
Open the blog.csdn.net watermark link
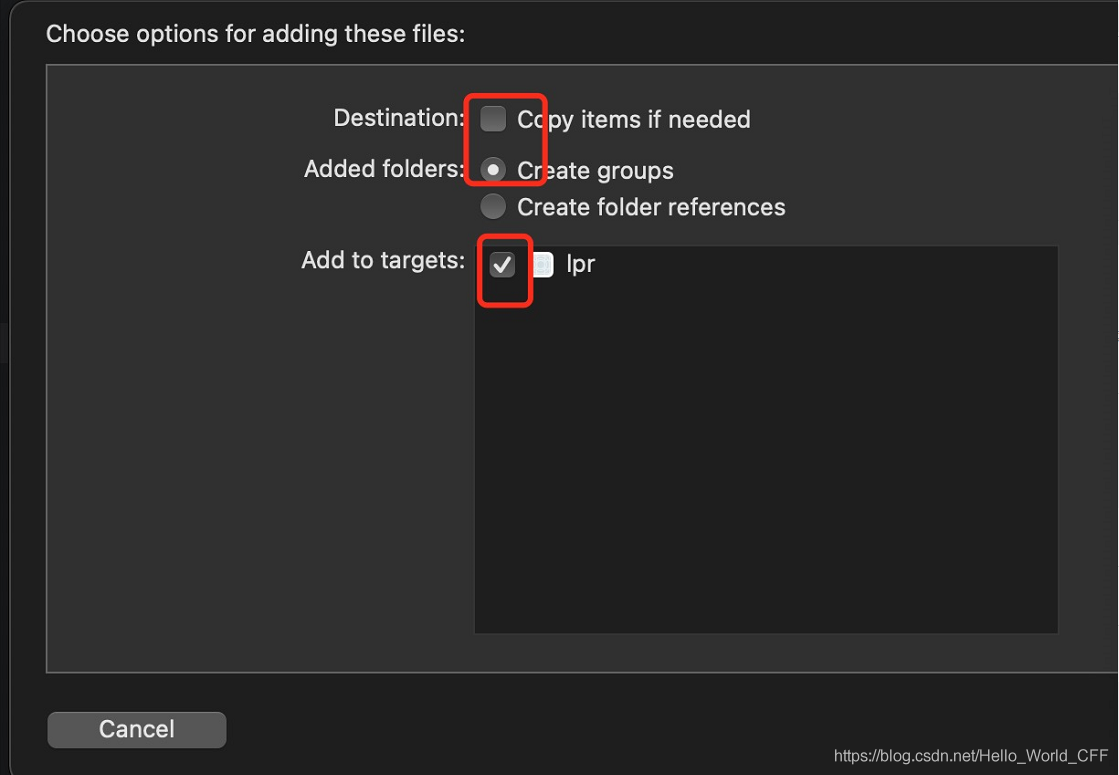971,756
